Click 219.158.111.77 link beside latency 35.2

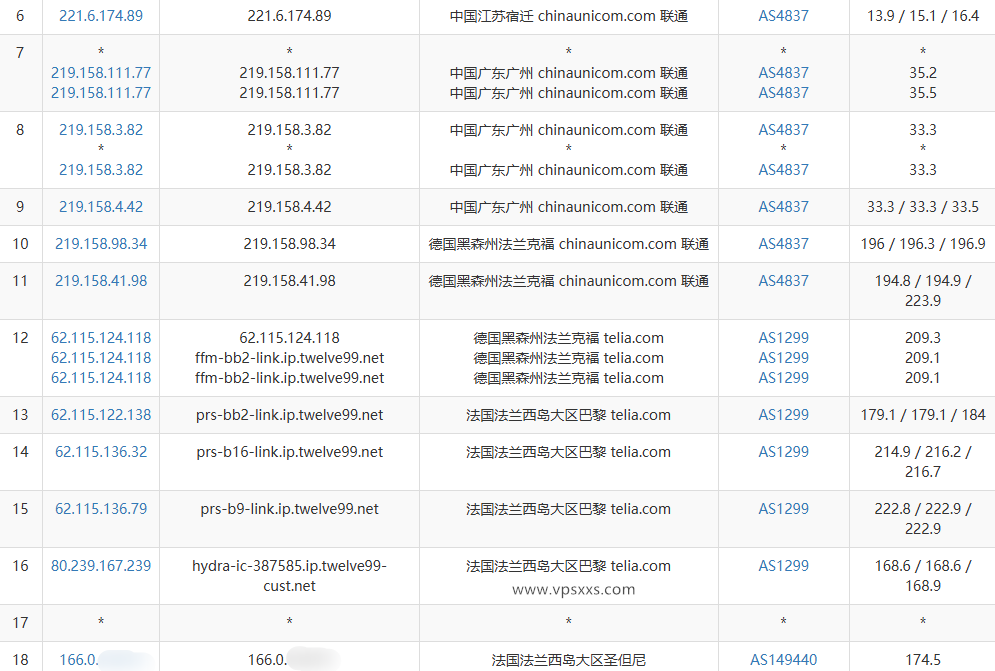(x=101, y=73)
